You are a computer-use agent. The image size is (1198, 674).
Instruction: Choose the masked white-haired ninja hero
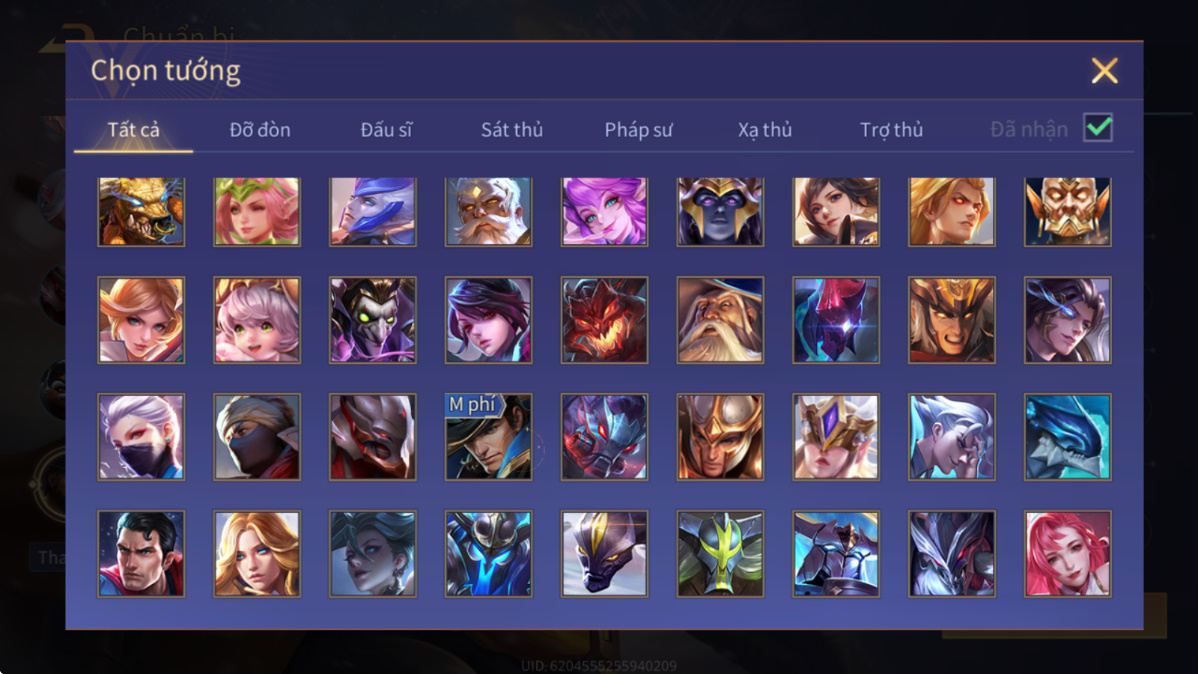pyautogui.click(x=141, y=437)
